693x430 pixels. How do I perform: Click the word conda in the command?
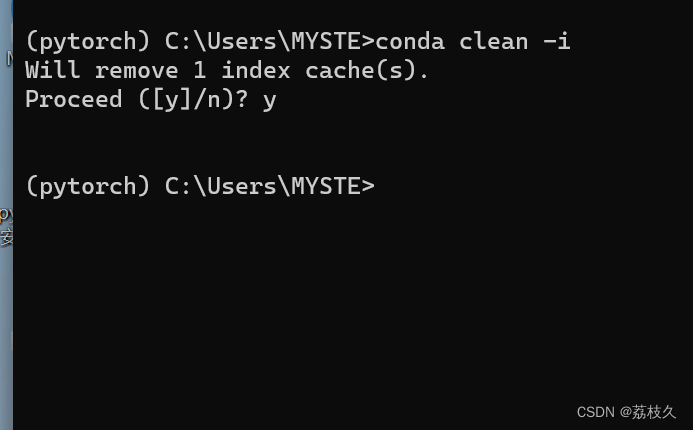coord(410,42)
